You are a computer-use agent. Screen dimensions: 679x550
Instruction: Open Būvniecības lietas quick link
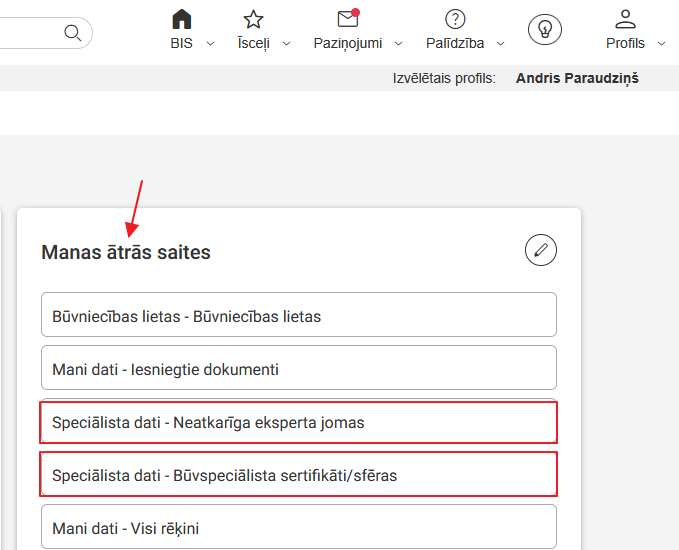[x=298, y=315]
